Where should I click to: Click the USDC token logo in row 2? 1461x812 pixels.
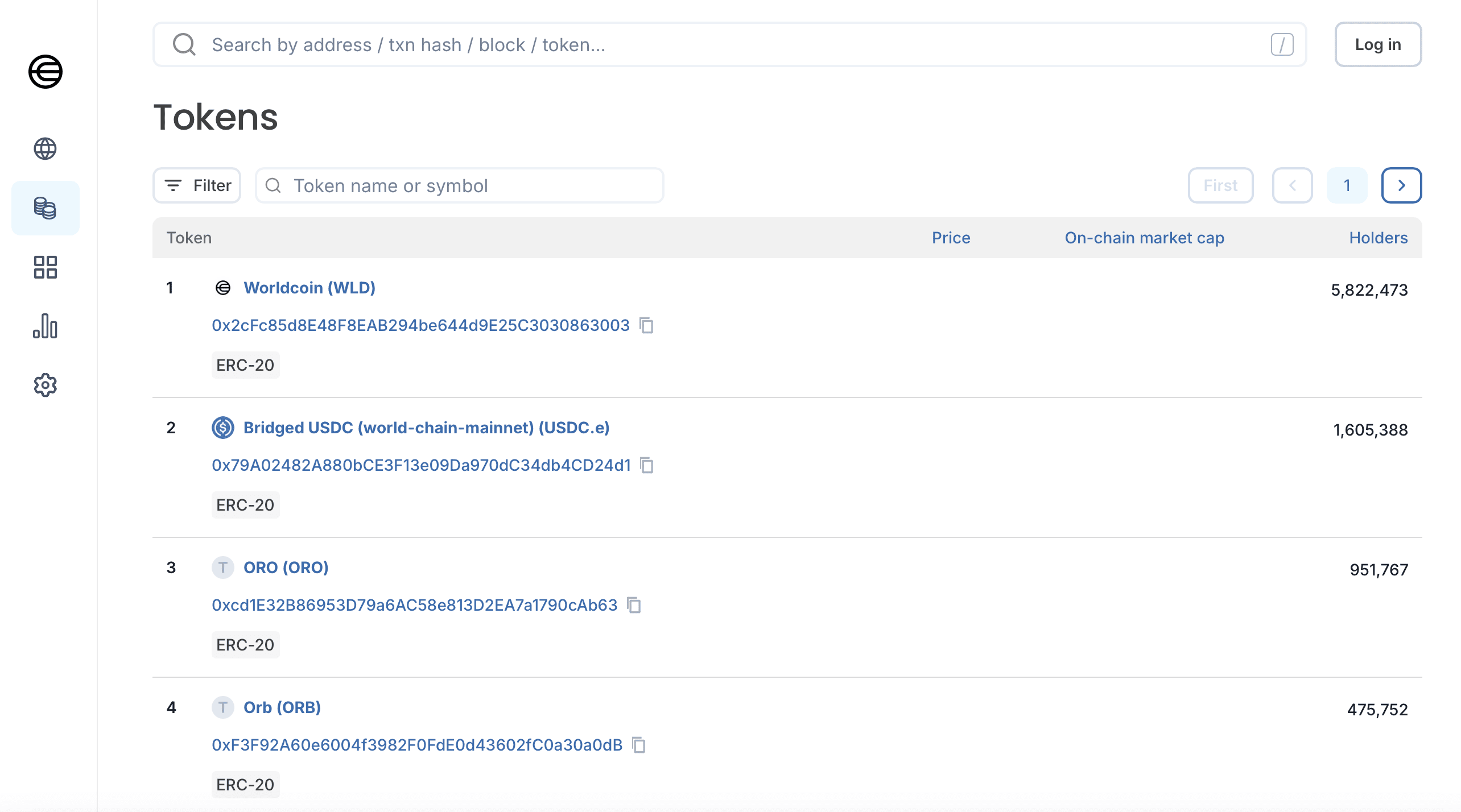tap(223, 428)
